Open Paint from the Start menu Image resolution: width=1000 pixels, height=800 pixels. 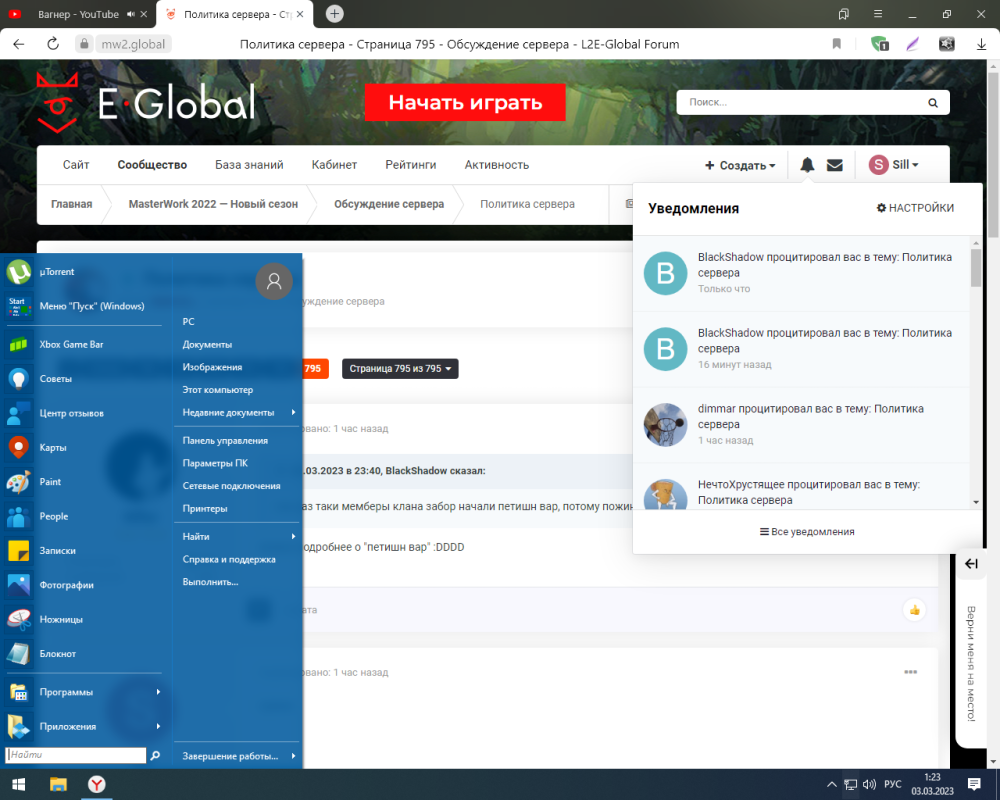50,482
